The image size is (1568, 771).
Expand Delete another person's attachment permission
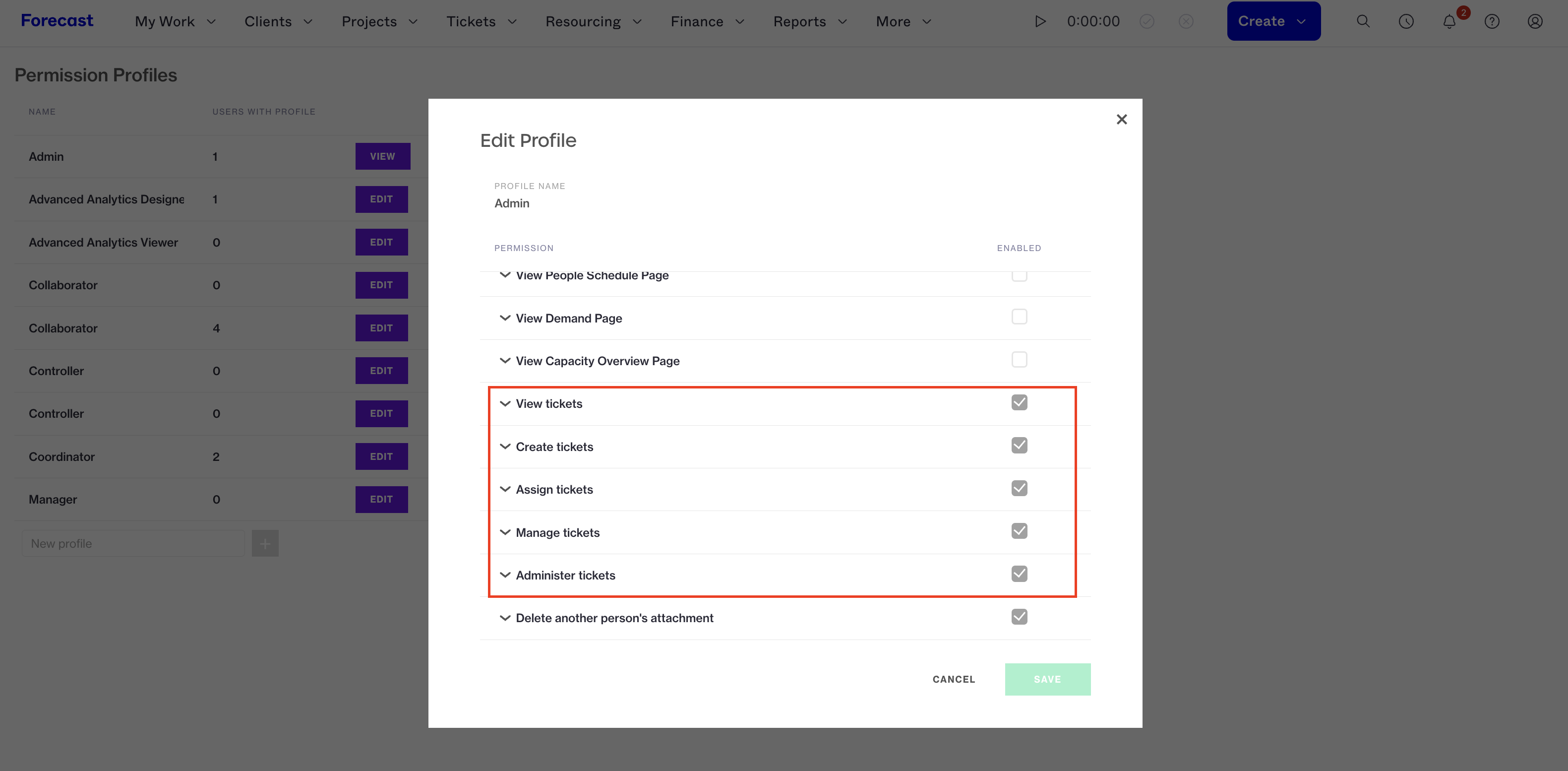(505, 618)
